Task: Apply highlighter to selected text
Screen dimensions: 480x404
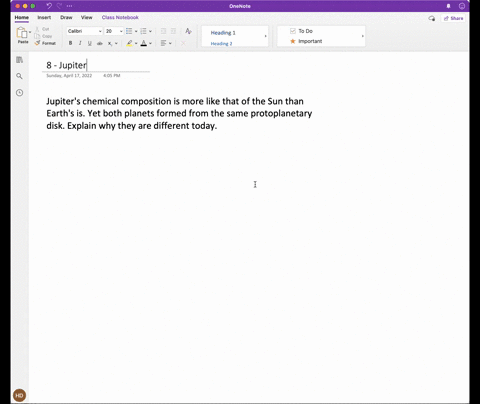Action: click(x=129, y=43)
